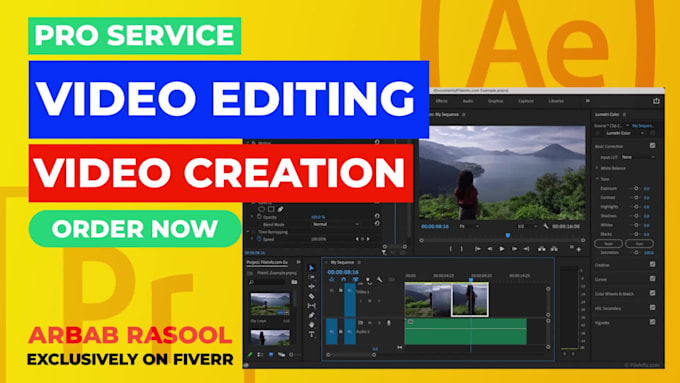Switch Project panel to icon view
Image resolution: width=680 pixels, height=383 pixels.
[271, 355]
